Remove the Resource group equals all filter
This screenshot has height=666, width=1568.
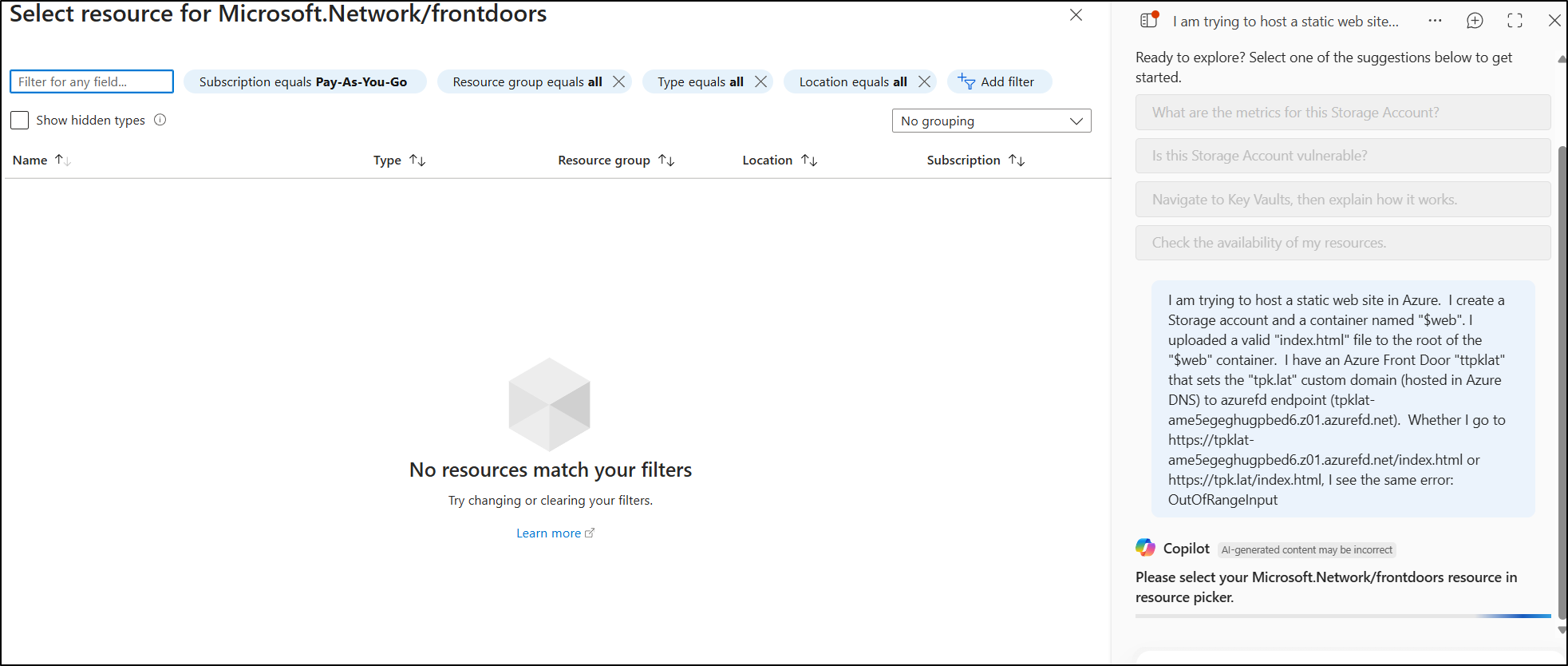tap(618, 81)
